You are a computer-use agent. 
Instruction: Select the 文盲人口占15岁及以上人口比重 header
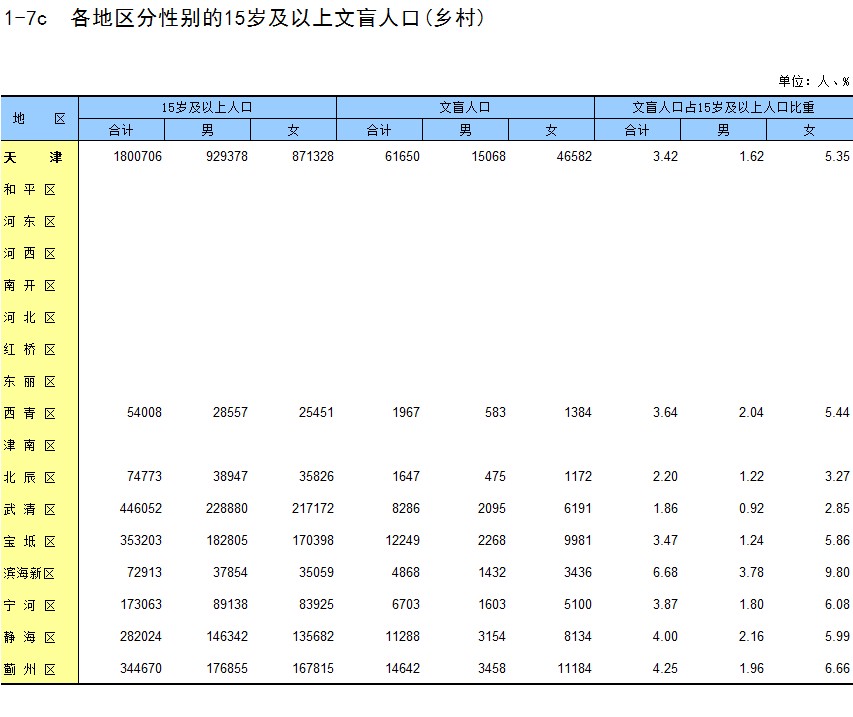click(x=724, y=107)
